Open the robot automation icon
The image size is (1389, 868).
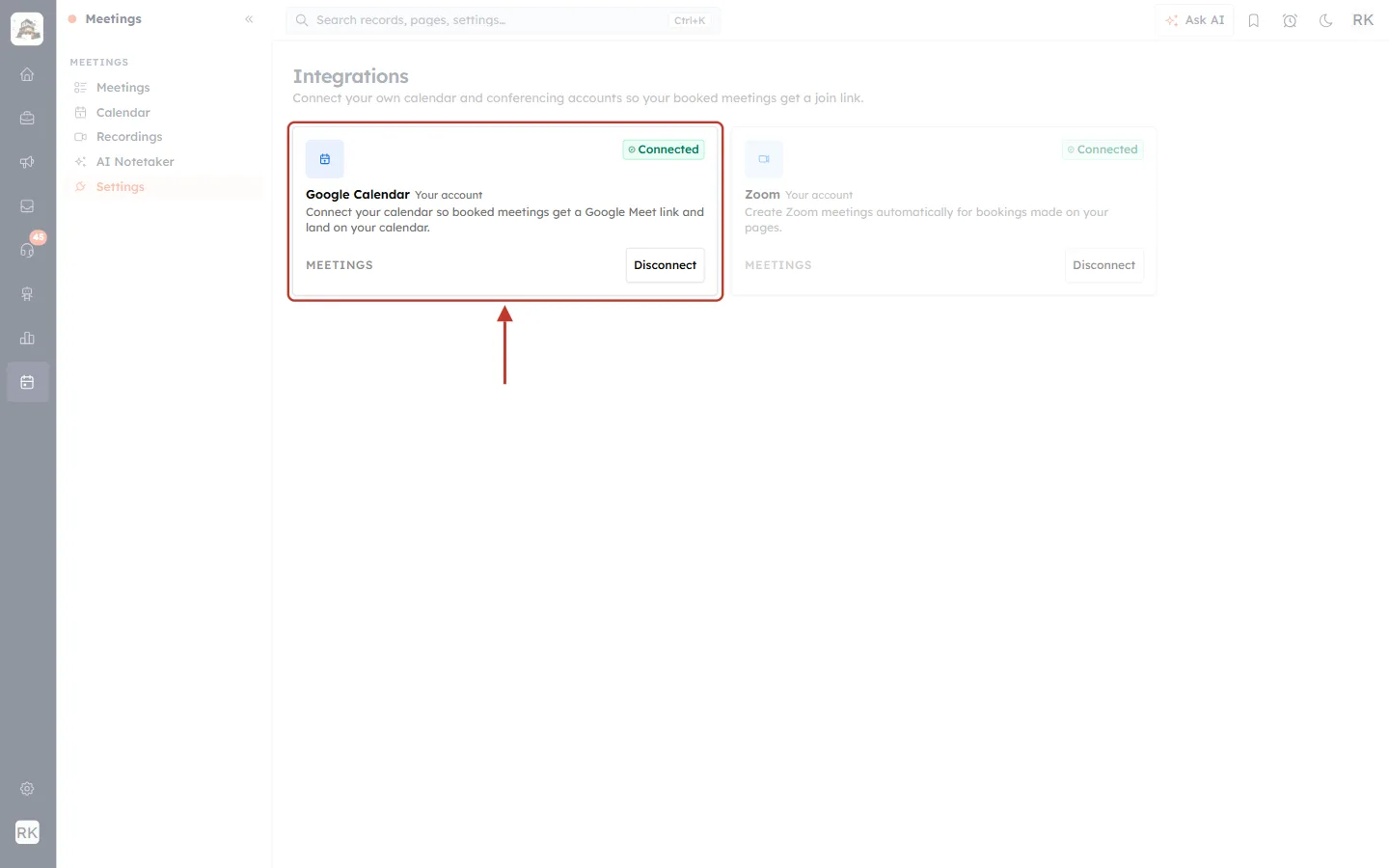coord(27,294)
